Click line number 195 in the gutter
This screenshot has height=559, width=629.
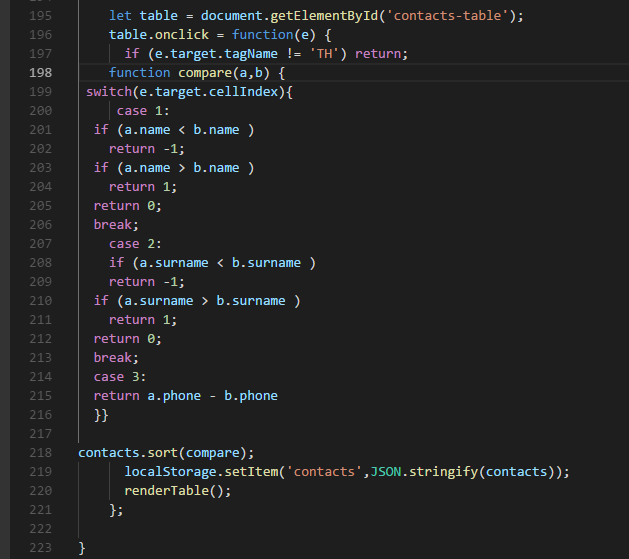(x=41, y=16)
